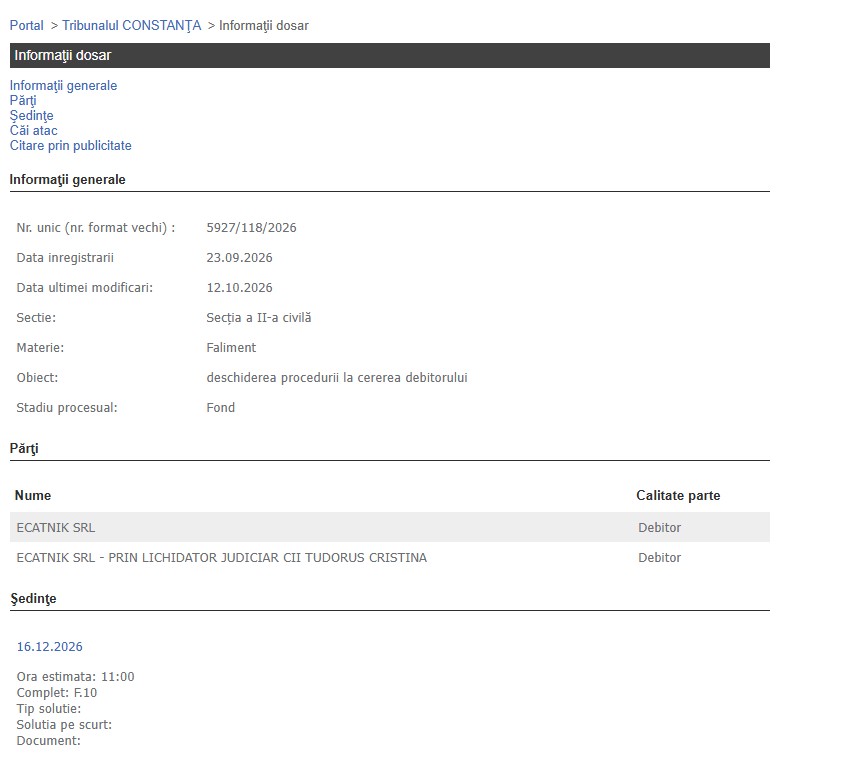Screen dimensions: 844x766
Task: Jump to Părți section link
Action: [x=23, y=101]
